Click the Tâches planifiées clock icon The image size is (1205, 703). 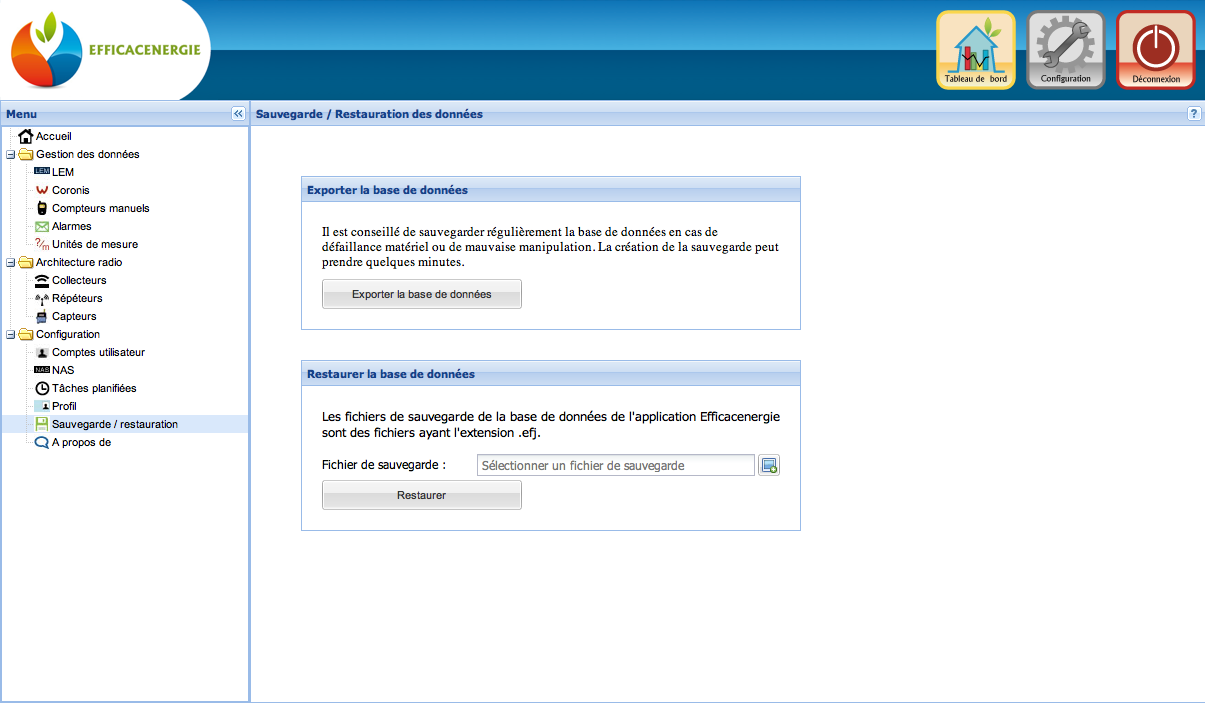coord(41,388)
